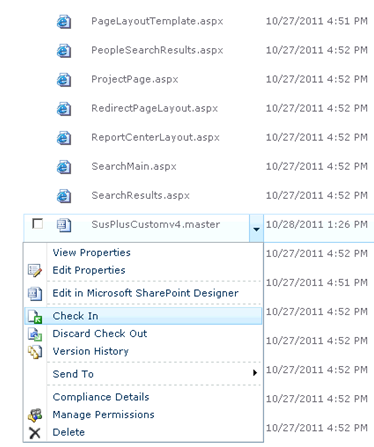Image resolution: width=374 pixels, height=447 pixels.
Task: Open the ReportCenterLayout.aspx link
Action: tap(156, 137)
